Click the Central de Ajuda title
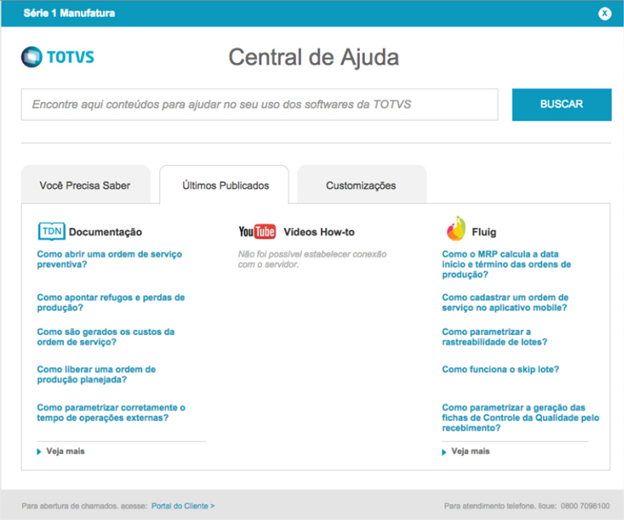 tap(314, 57)
